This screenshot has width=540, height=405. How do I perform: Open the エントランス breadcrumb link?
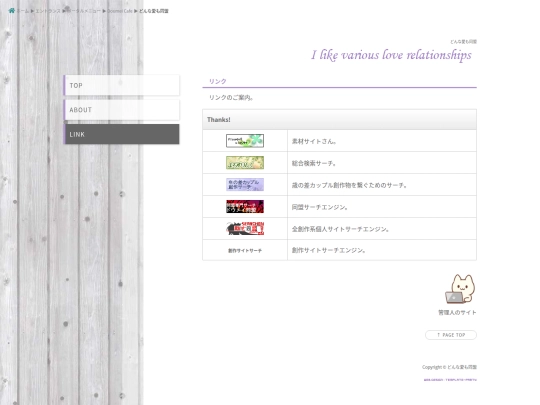(48, 11)
